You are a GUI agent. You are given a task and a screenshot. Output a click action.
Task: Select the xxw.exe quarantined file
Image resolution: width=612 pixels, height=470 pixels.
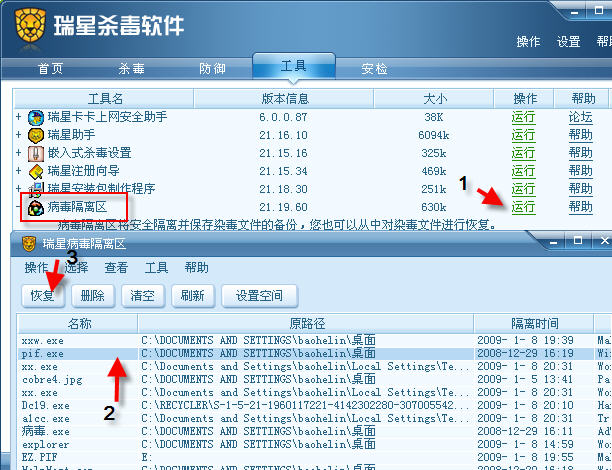pos(43,341)
